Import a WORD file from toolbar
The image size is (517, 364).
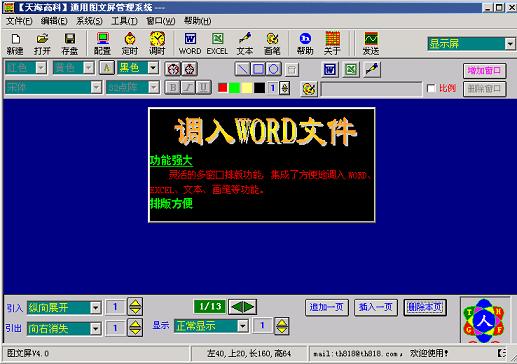[190, 44]
